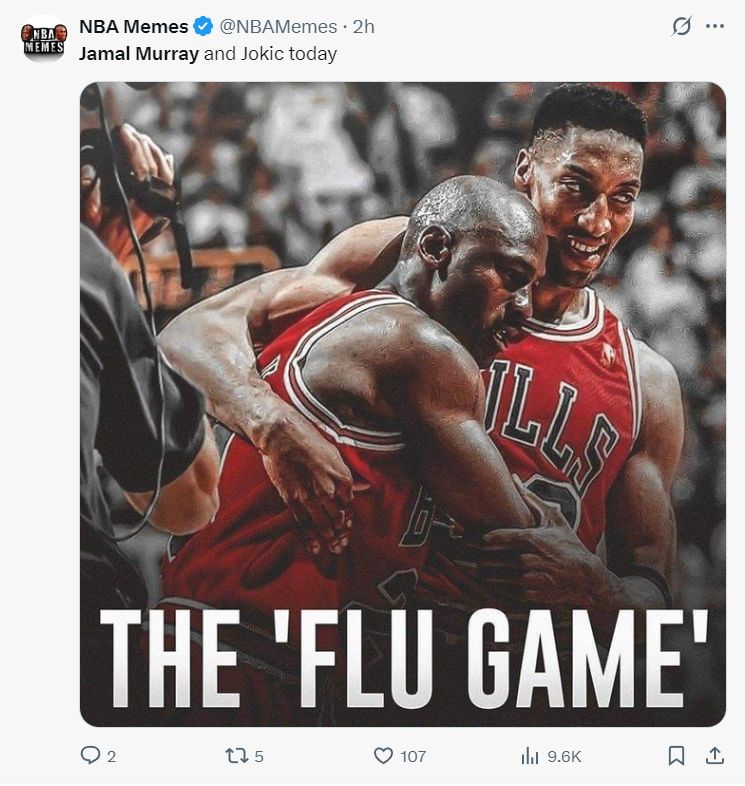Click the blue verified badge
Screen dimensions: 745x786
tap(203, 27)
